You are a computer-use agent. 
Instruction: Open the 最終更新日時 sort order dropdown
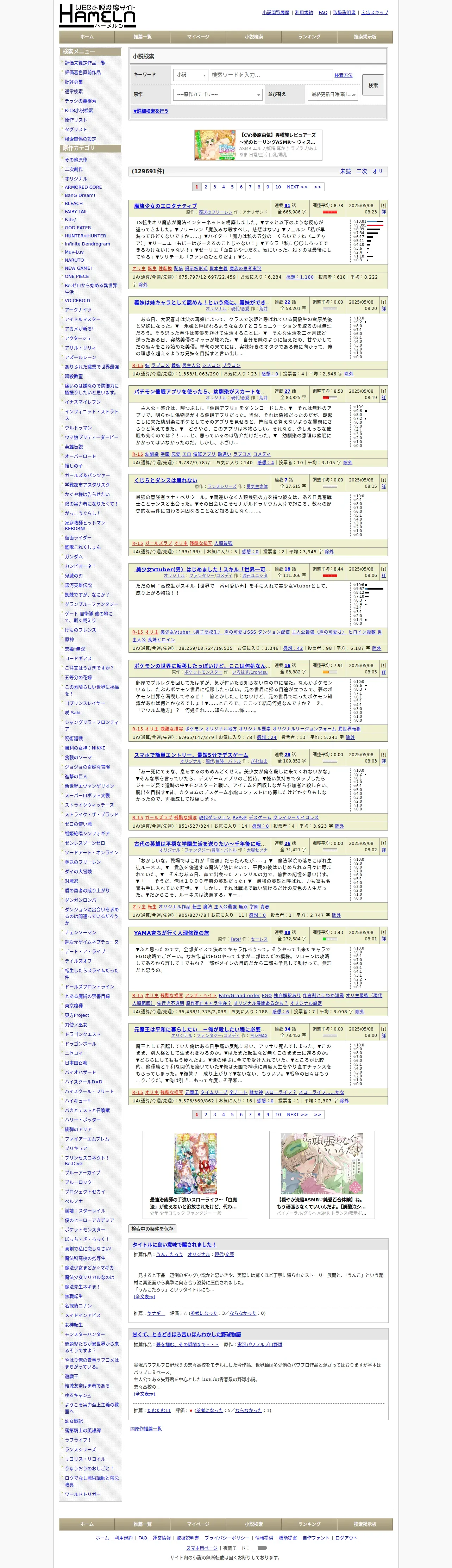[x=333, y=94]
